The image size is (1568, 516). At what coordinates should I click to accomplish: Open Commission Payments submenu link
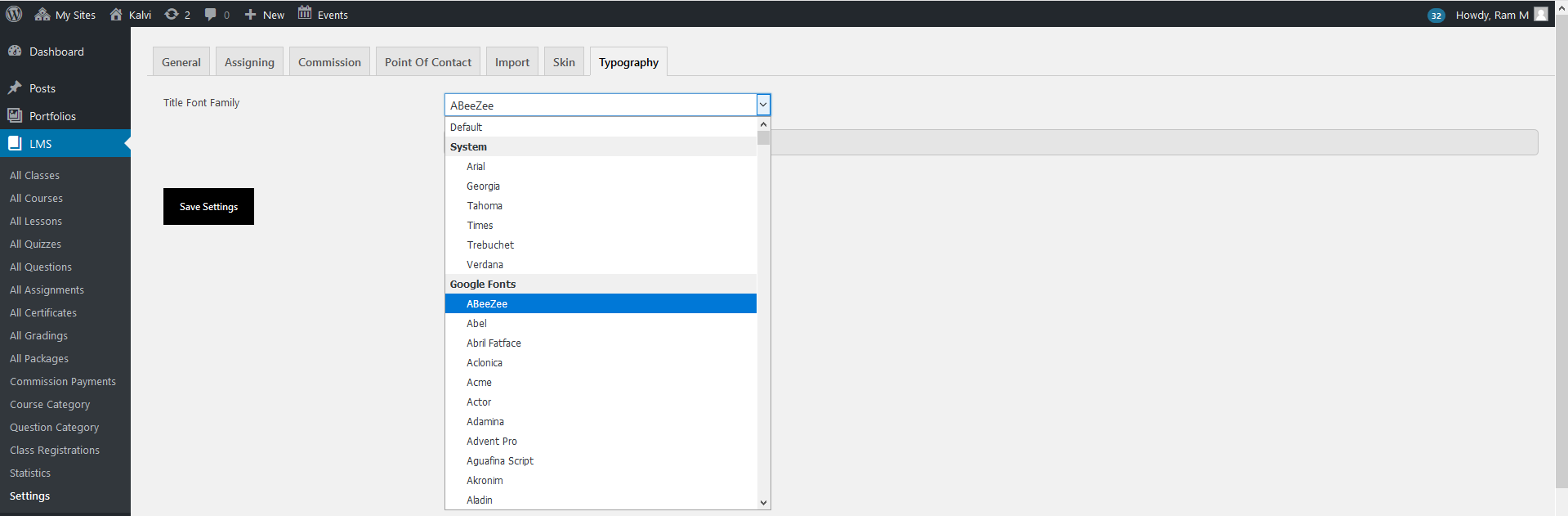click(x=63, y=381)
